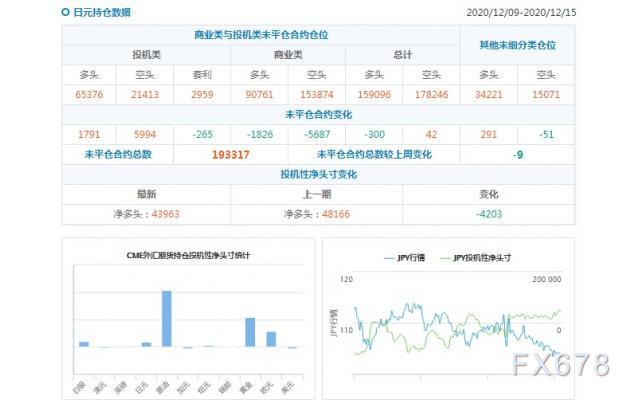Click the circle icon beside 日元持仓数据 title

(x=66, y=13)
